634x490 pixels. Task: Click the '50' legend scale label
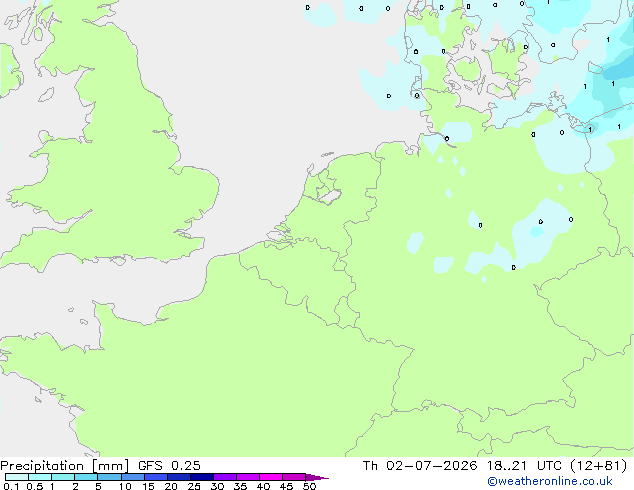coord(309,486)
